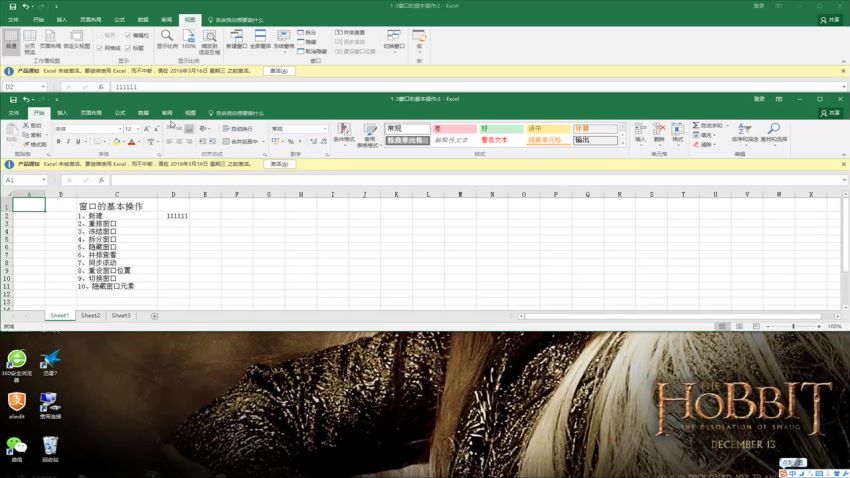The image size is (850, 478).
Task: Open Macros dropdown in upper window
Action: [419, 41]
